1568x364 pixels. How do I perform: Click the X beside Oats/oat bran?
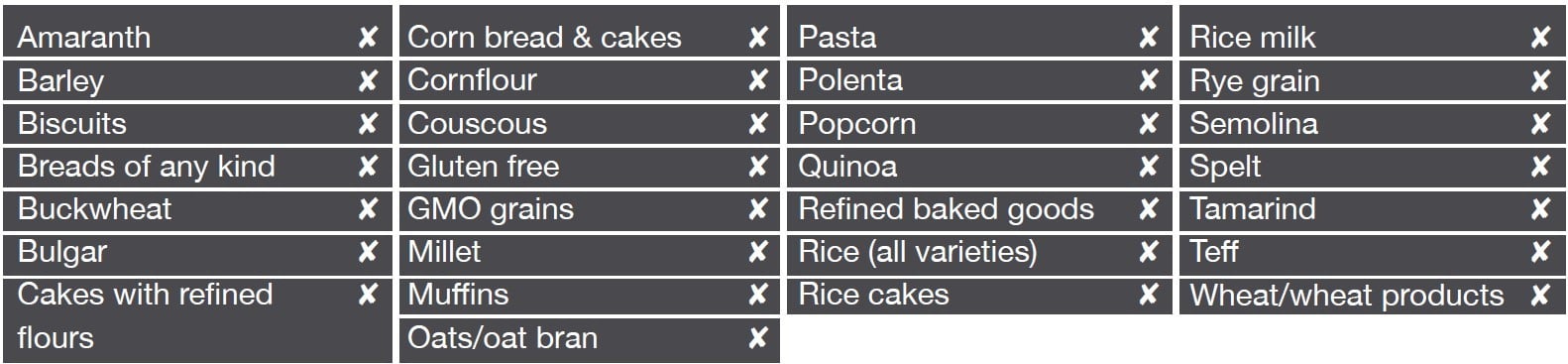758,338
